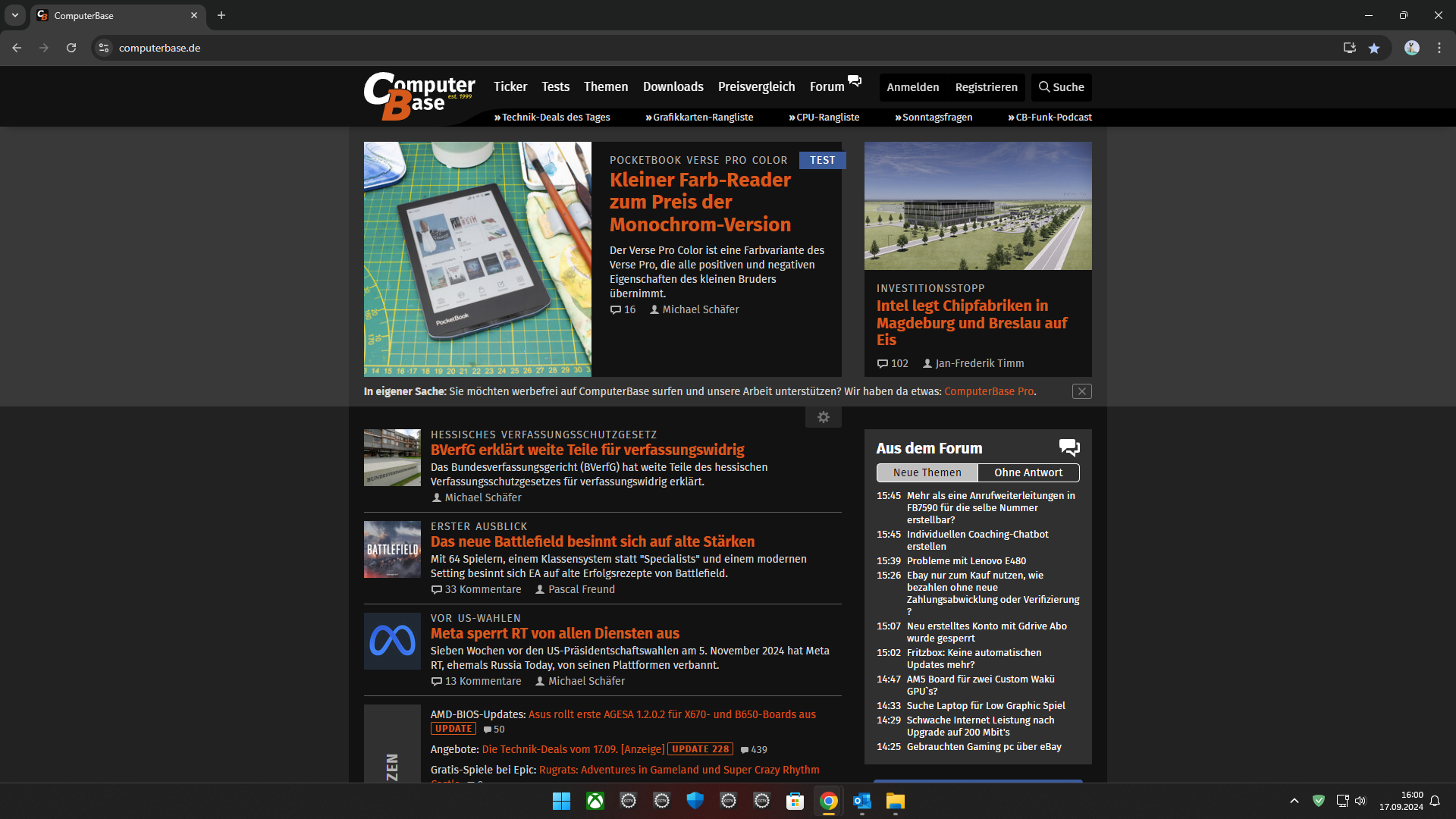This screenshot has height=819, width=1456.
Task: Click the Aus dem Forum chat bubbles icon
Action: 1068,447
